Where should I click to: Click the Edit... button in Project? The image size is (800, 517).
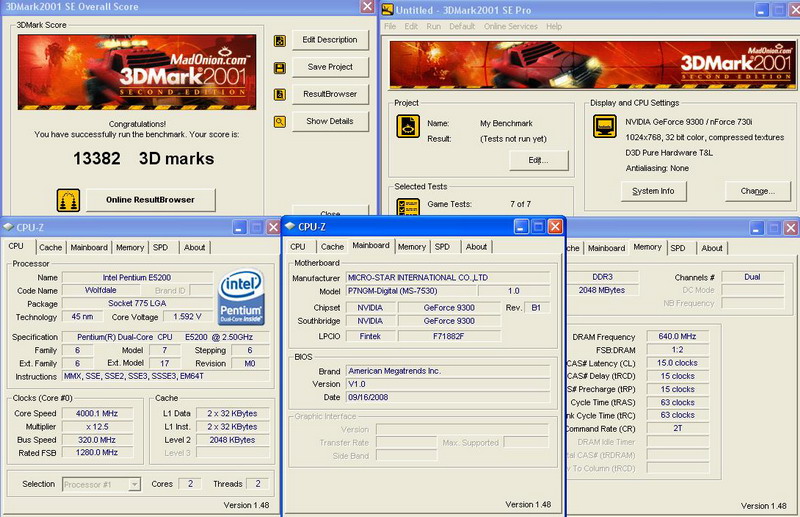tap(538, 160)
